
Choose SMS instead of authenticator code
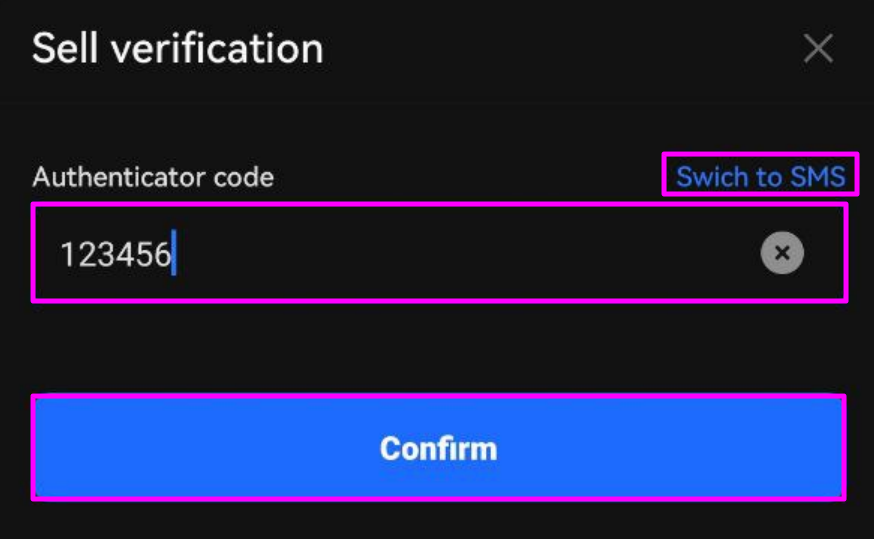point(760,177)
